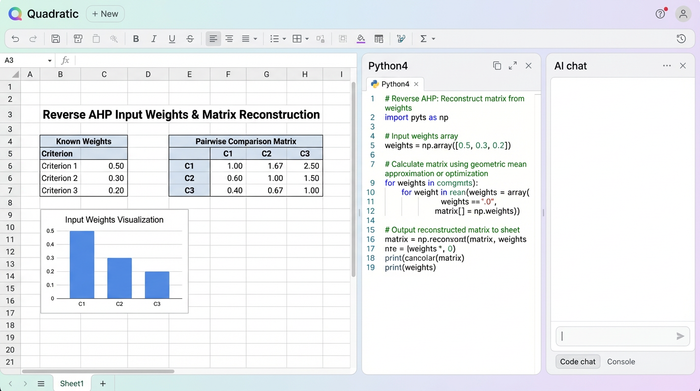Align cell text left
Image resolution: width=700 pixels, height=391 pixels.
pyautogui.click(x=213, y=39)
